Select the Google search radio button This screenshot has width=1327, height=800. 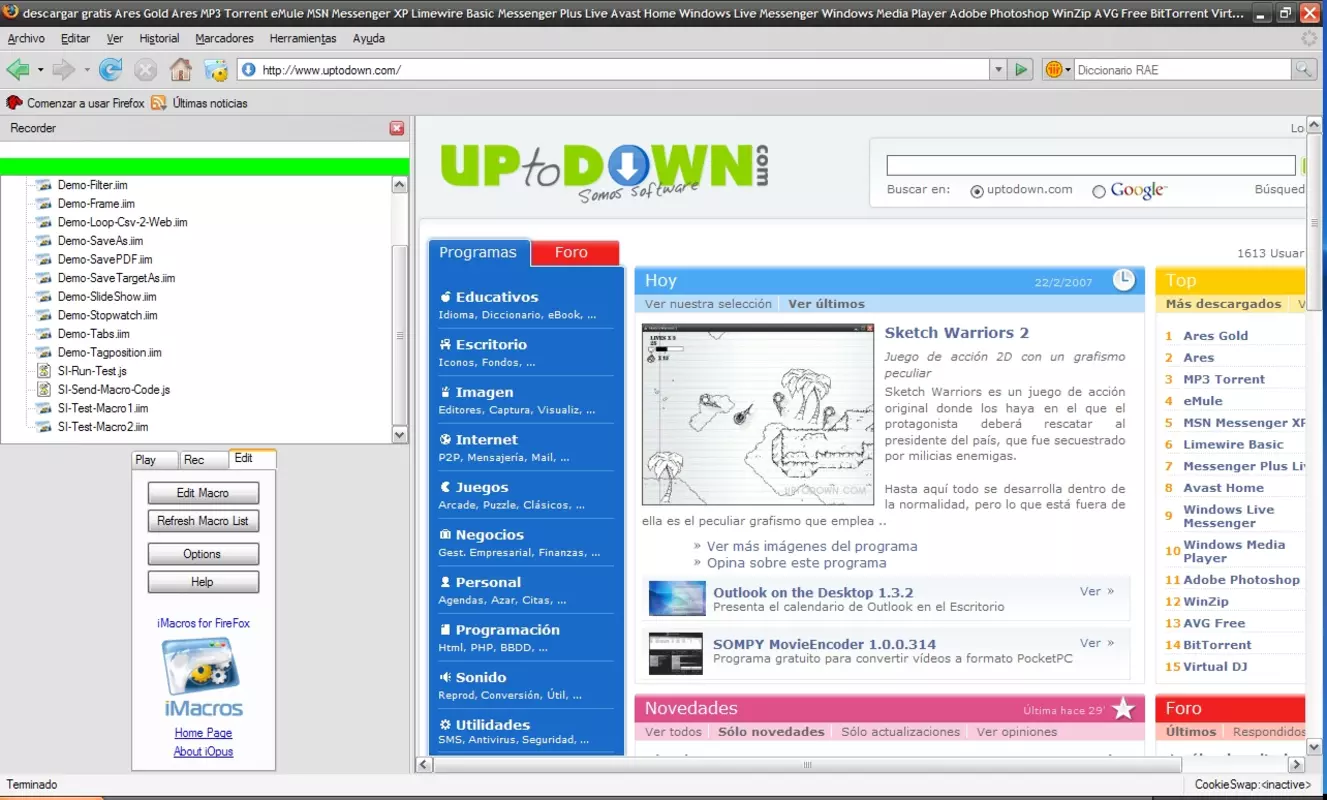[x=1099, y=191]
